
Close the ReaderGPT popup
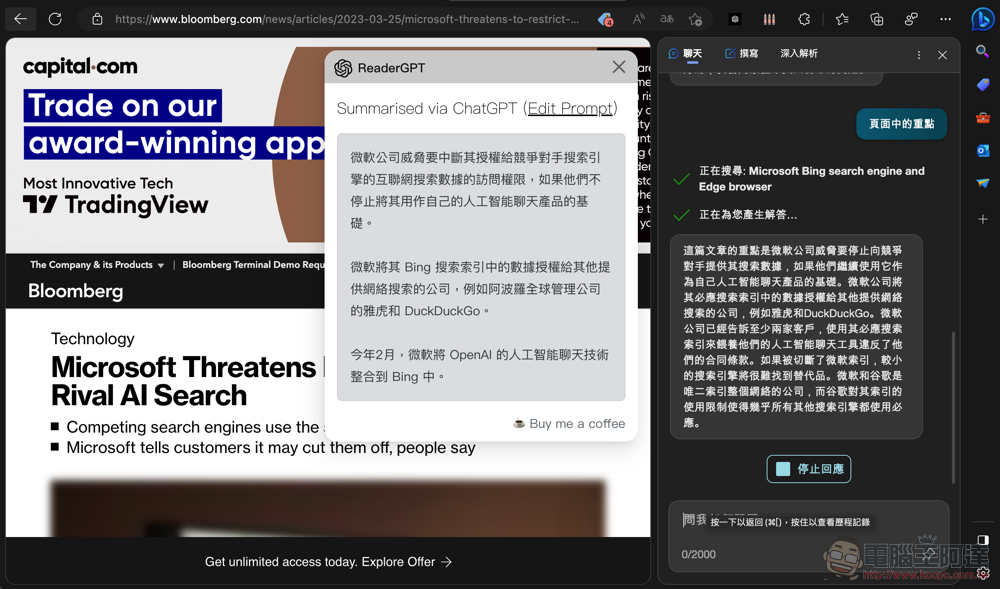[619, 67]
